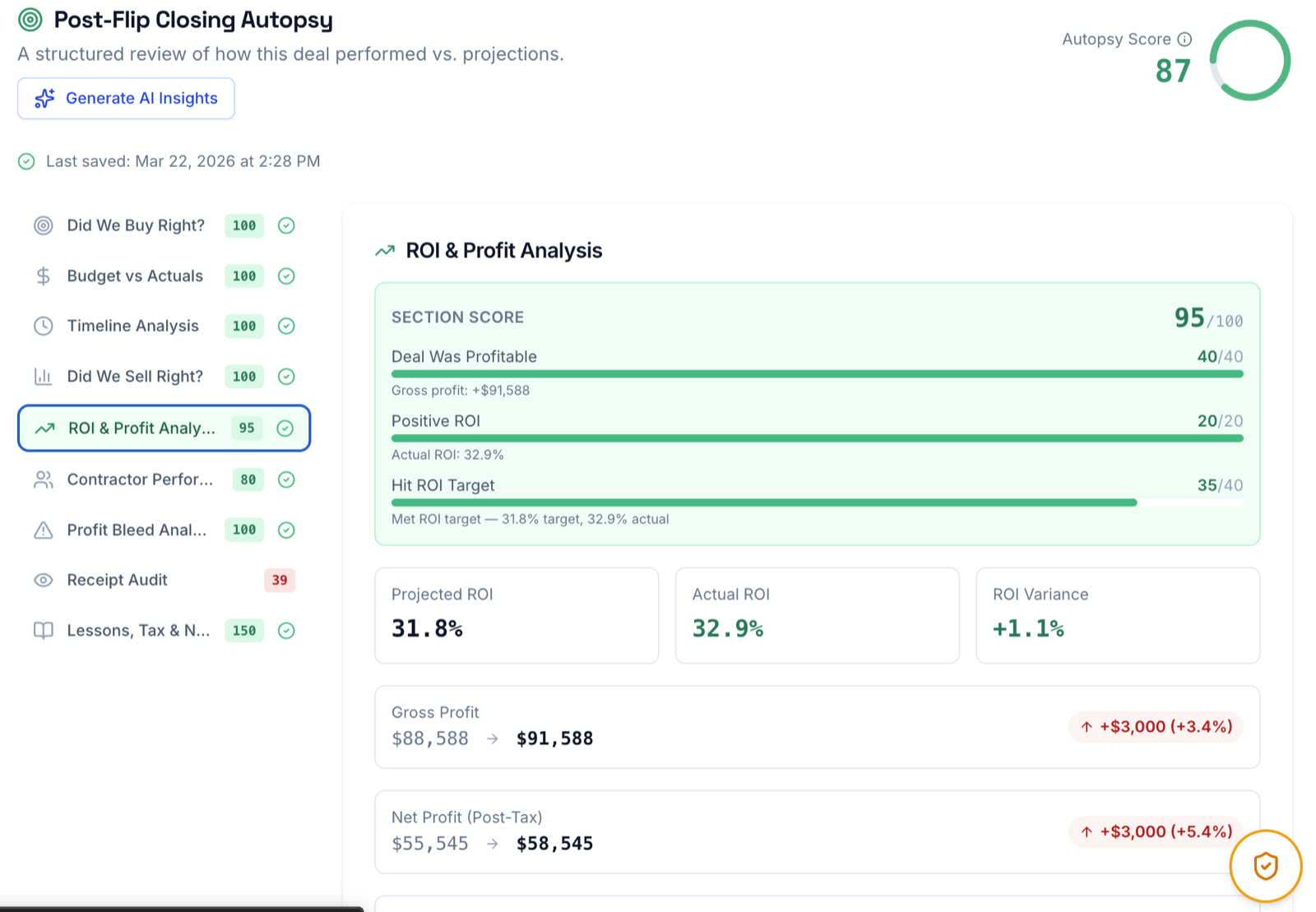Click the people icon for Contractor Performance
1316x912 pixels.
(44, 479)
